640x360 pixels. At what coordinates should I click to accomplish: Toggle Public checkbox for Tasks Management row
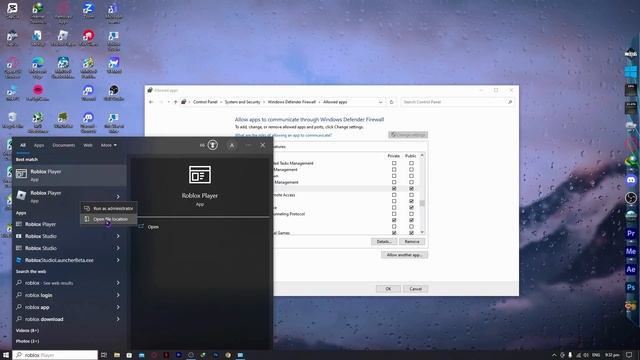pyautogui.click(x=411, y=163)
